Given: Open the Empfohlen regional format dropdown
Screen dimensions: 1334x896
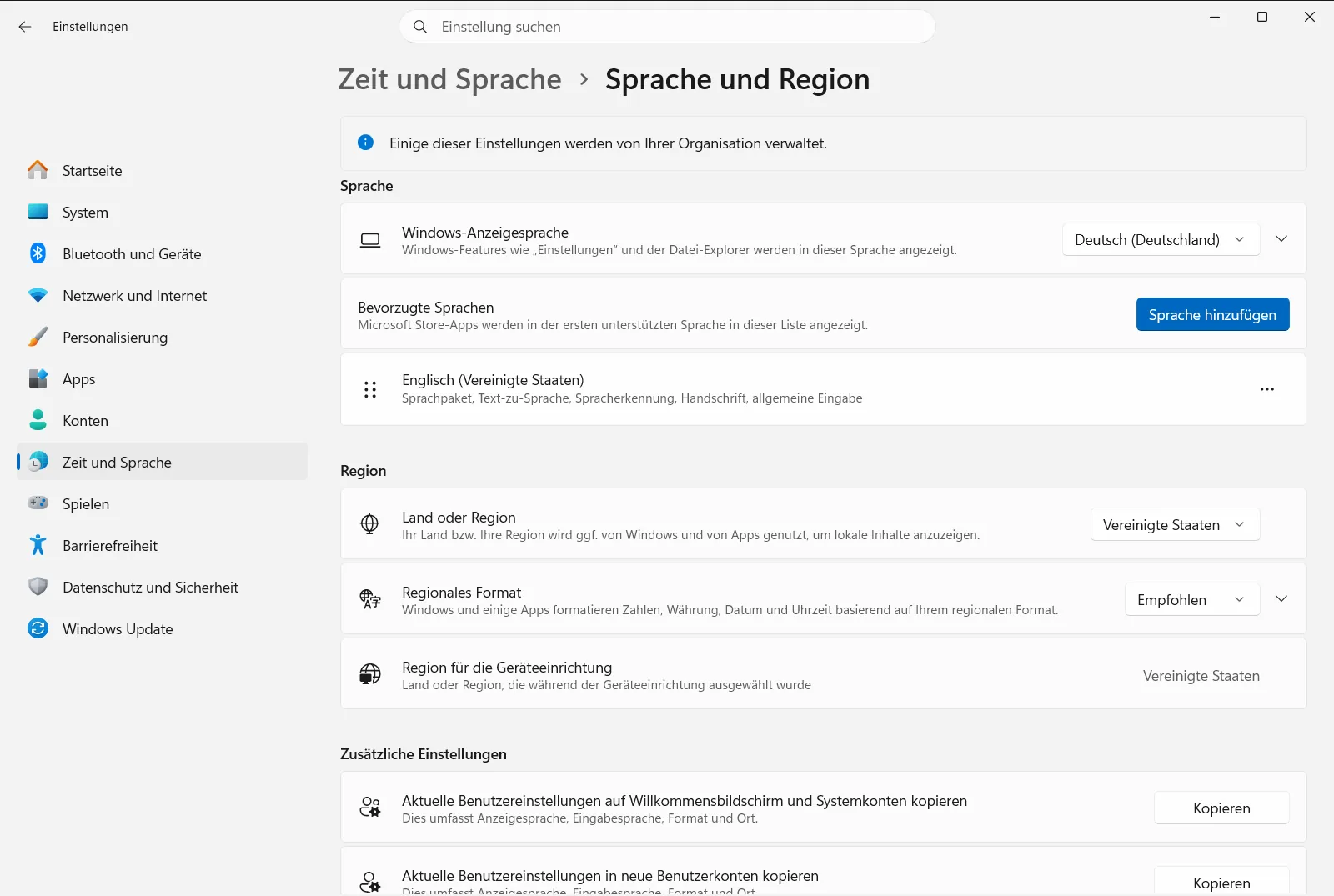Looking at the screenshot, I should tap(1191, 600).
